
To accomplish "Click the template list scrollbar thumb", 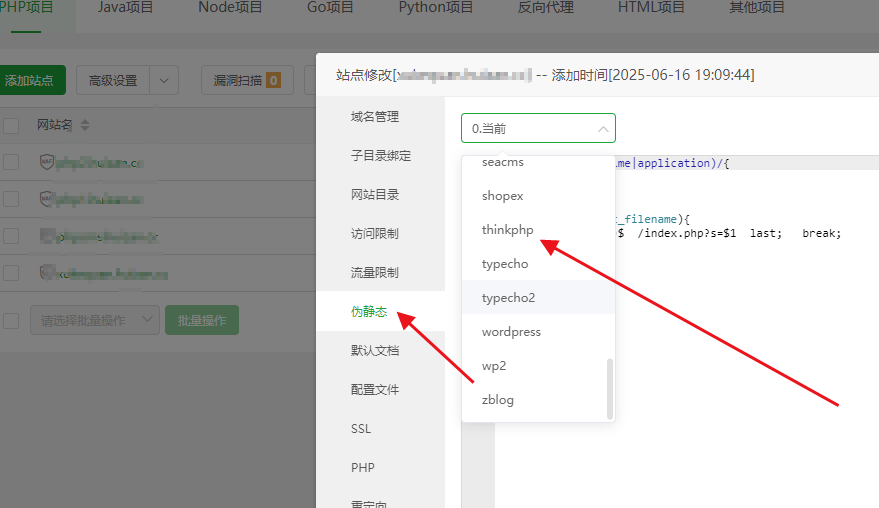I will 608,388.
